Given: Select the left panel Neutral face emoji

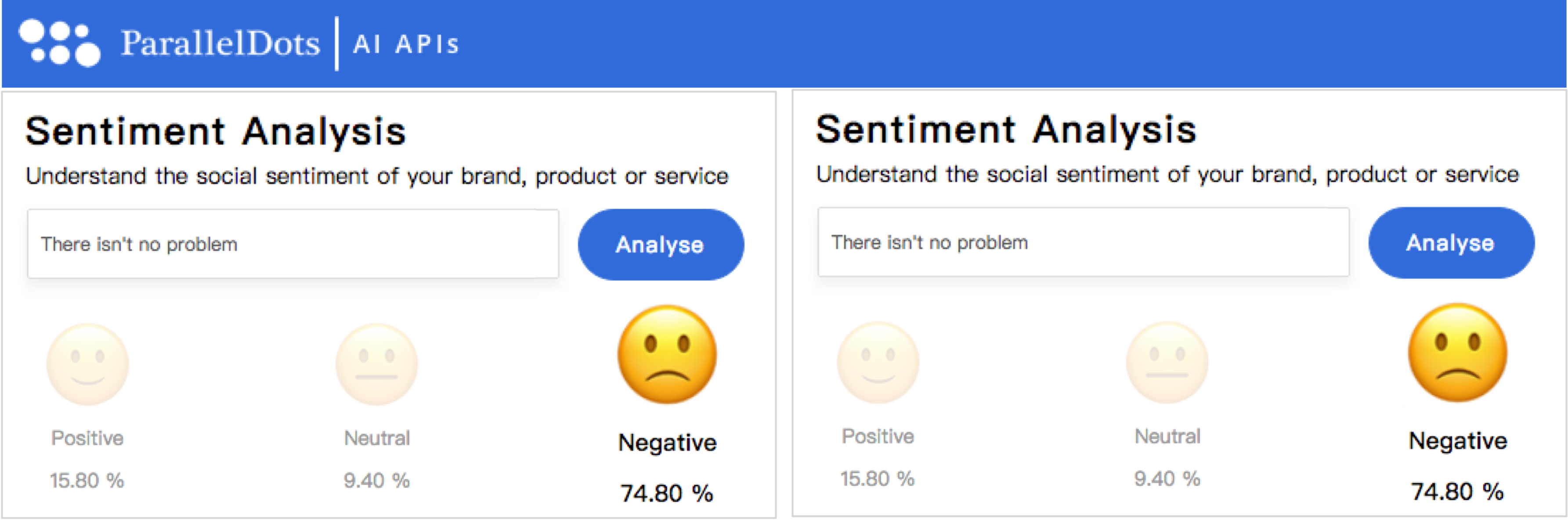Looking at the screenshot, I should [x=377, y=364].
